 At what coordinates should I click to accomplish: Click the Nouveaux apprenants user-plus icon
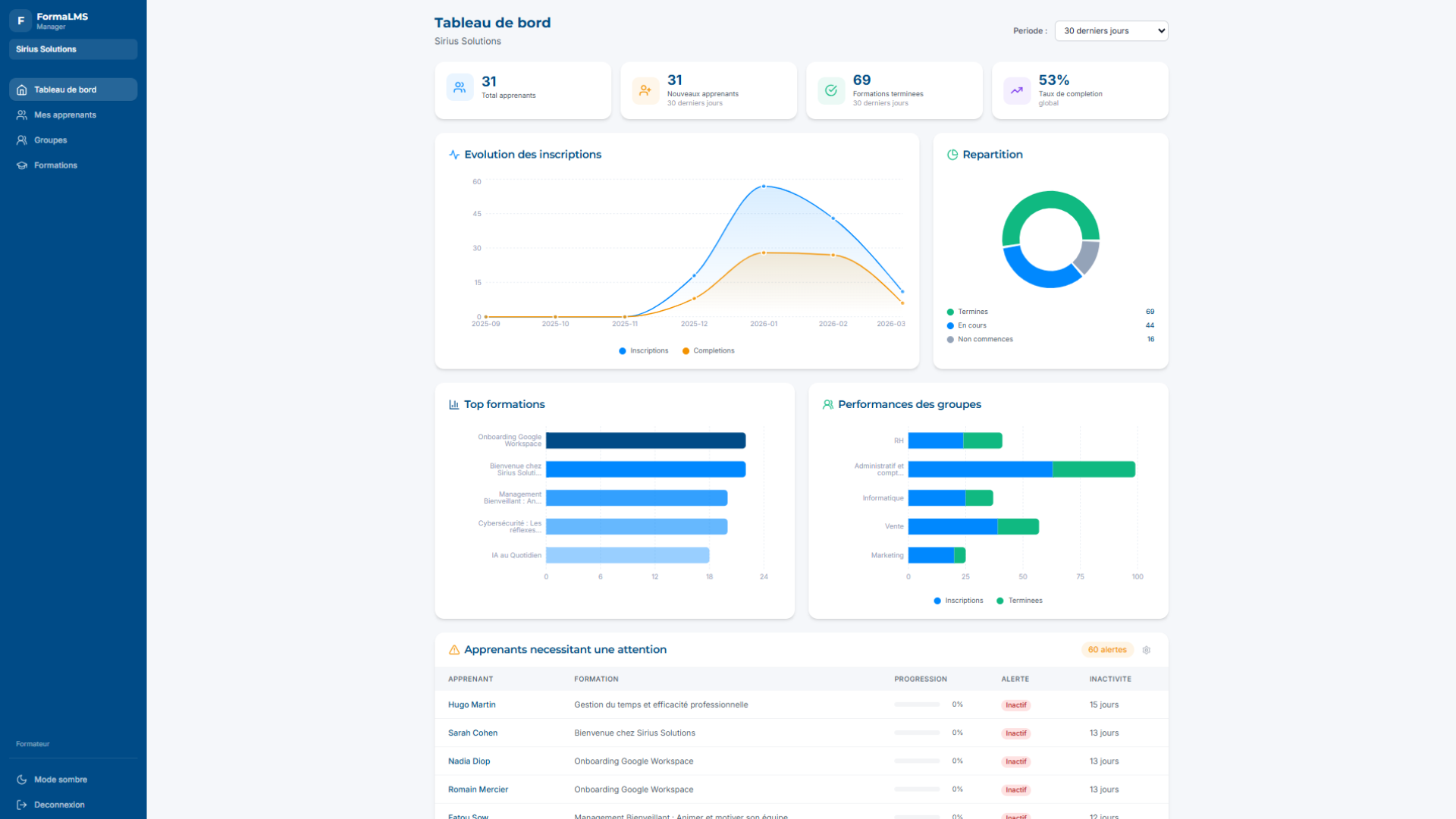point(645,90)
